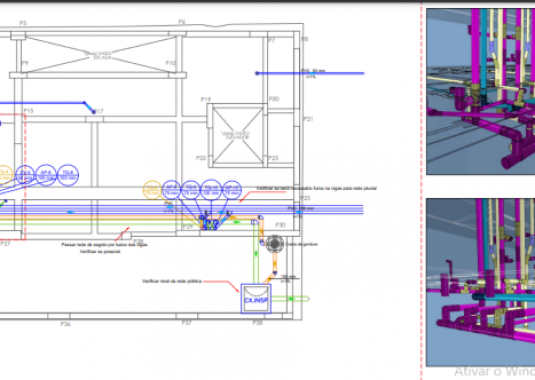Click the green outlet pipe right of CX.INSP

pyautogui.click(x=290, y=298)
